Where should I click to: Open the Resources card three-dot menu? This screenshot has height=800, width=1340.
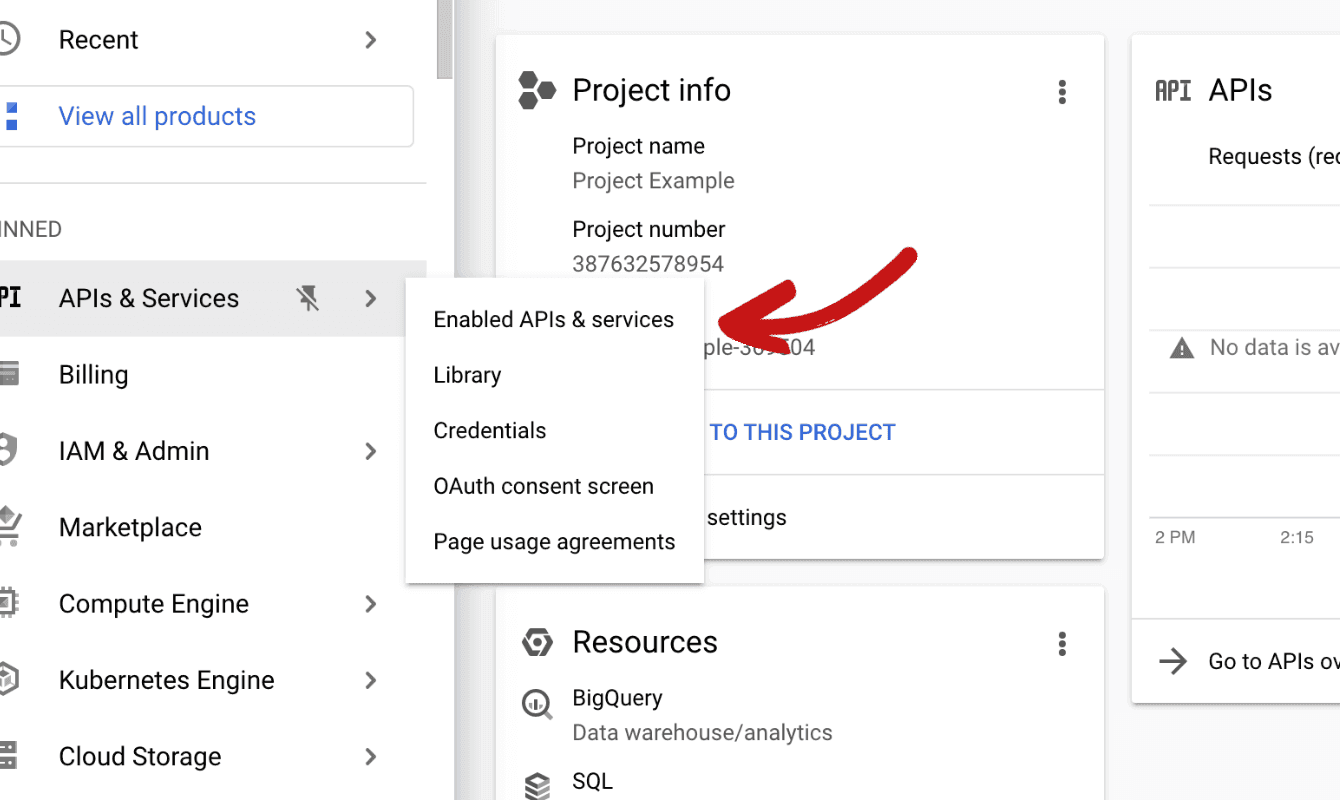[1062, 643]
